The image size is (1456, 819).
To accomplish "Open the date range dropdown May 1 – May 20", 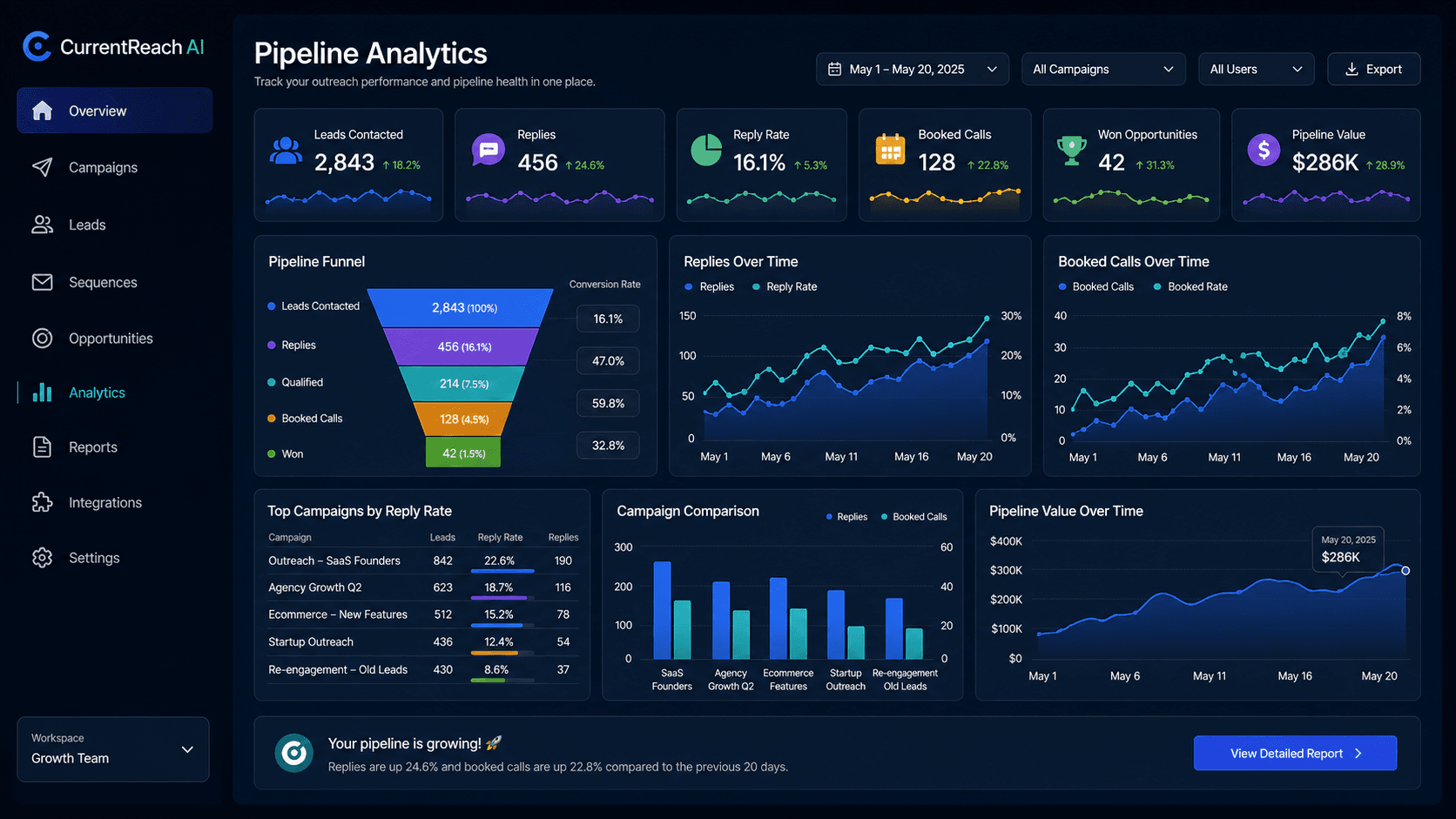I will coord(913,69).
